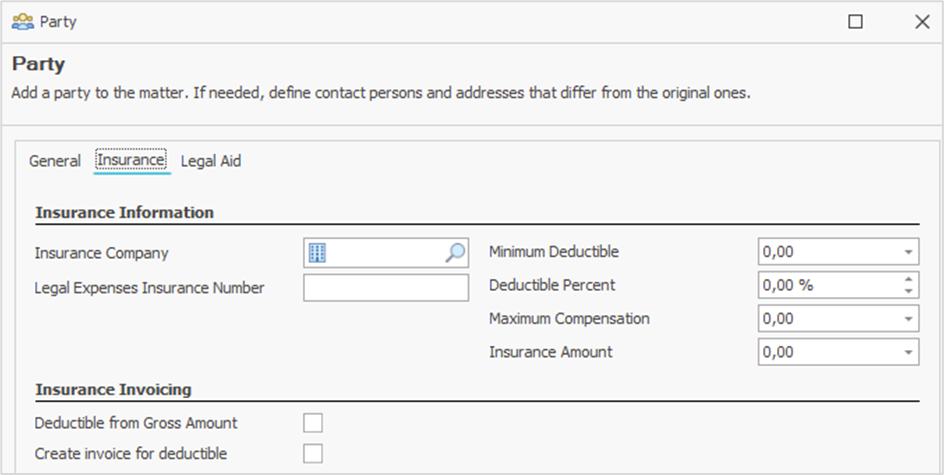This screenshot has width=944, height=475.
Task: Switch to the General tab
Action: pyautogui.click(x=55, y=161)
